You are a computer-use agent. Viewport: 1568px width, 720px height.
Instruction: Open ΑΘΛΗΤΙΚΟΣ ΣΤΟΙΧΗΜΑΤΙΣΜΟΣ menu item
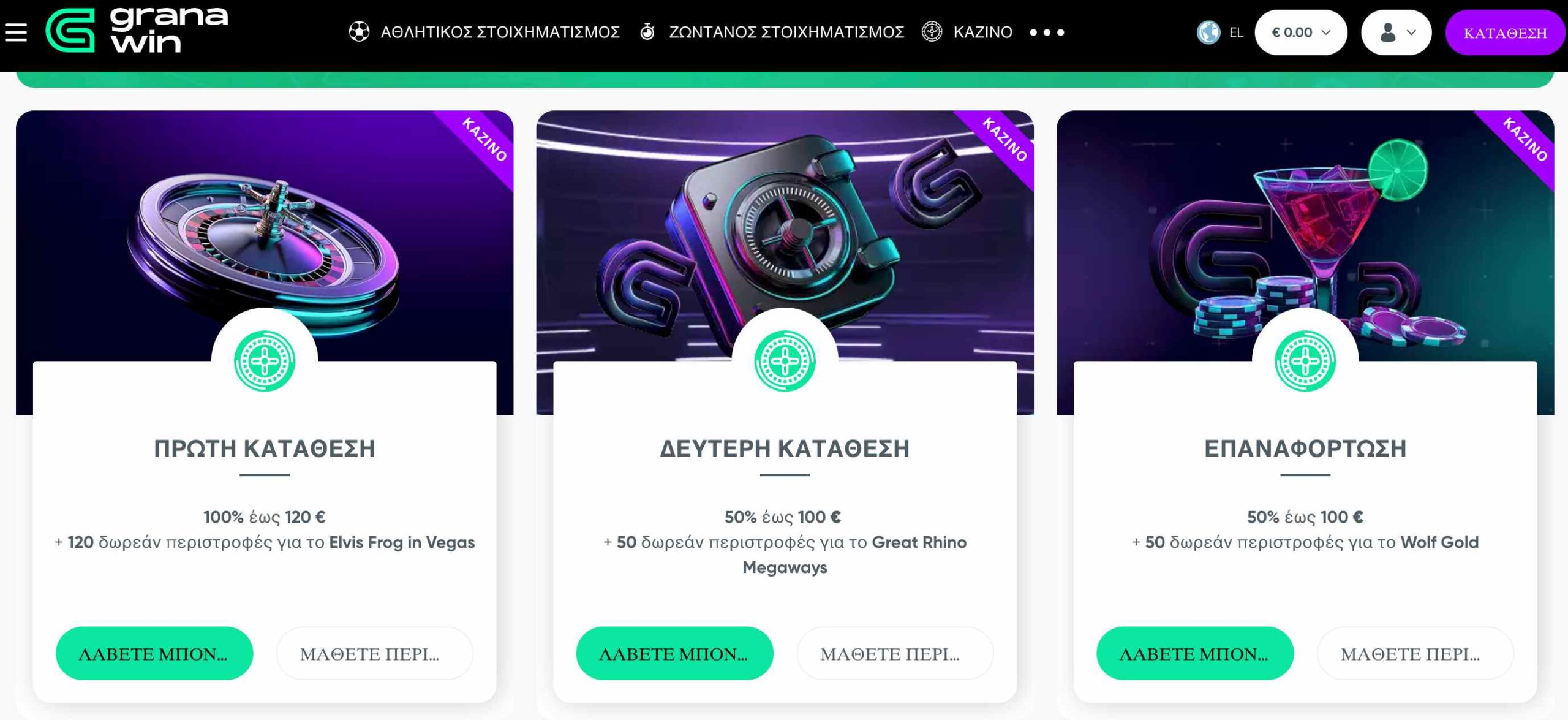tap(500, 32)
